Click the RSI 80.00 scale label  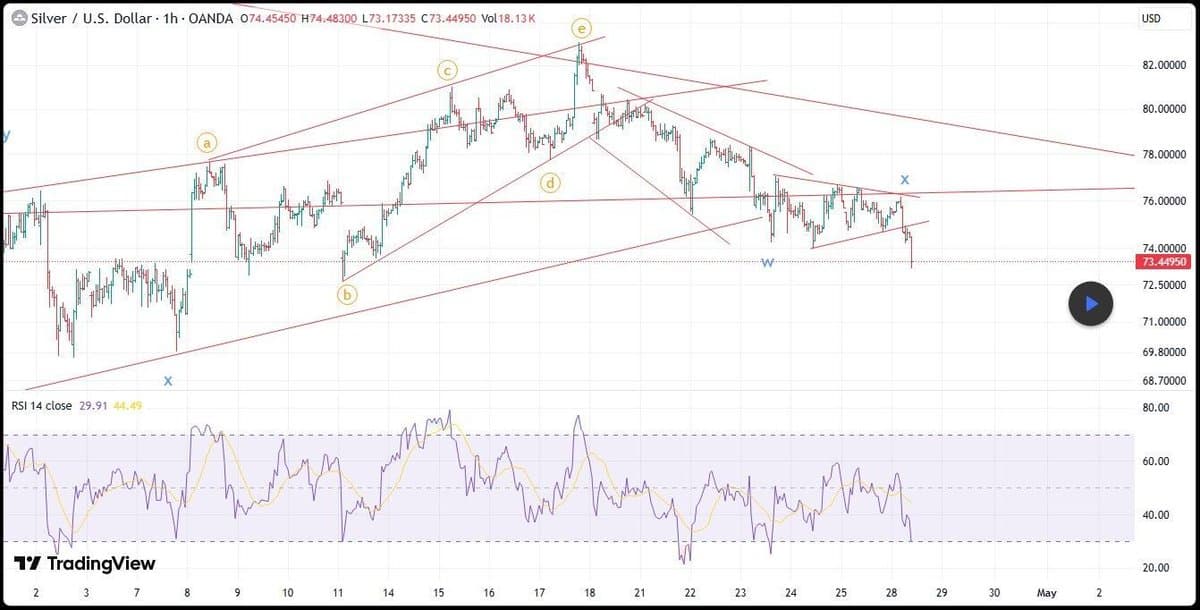click(x=1155, y=407)
